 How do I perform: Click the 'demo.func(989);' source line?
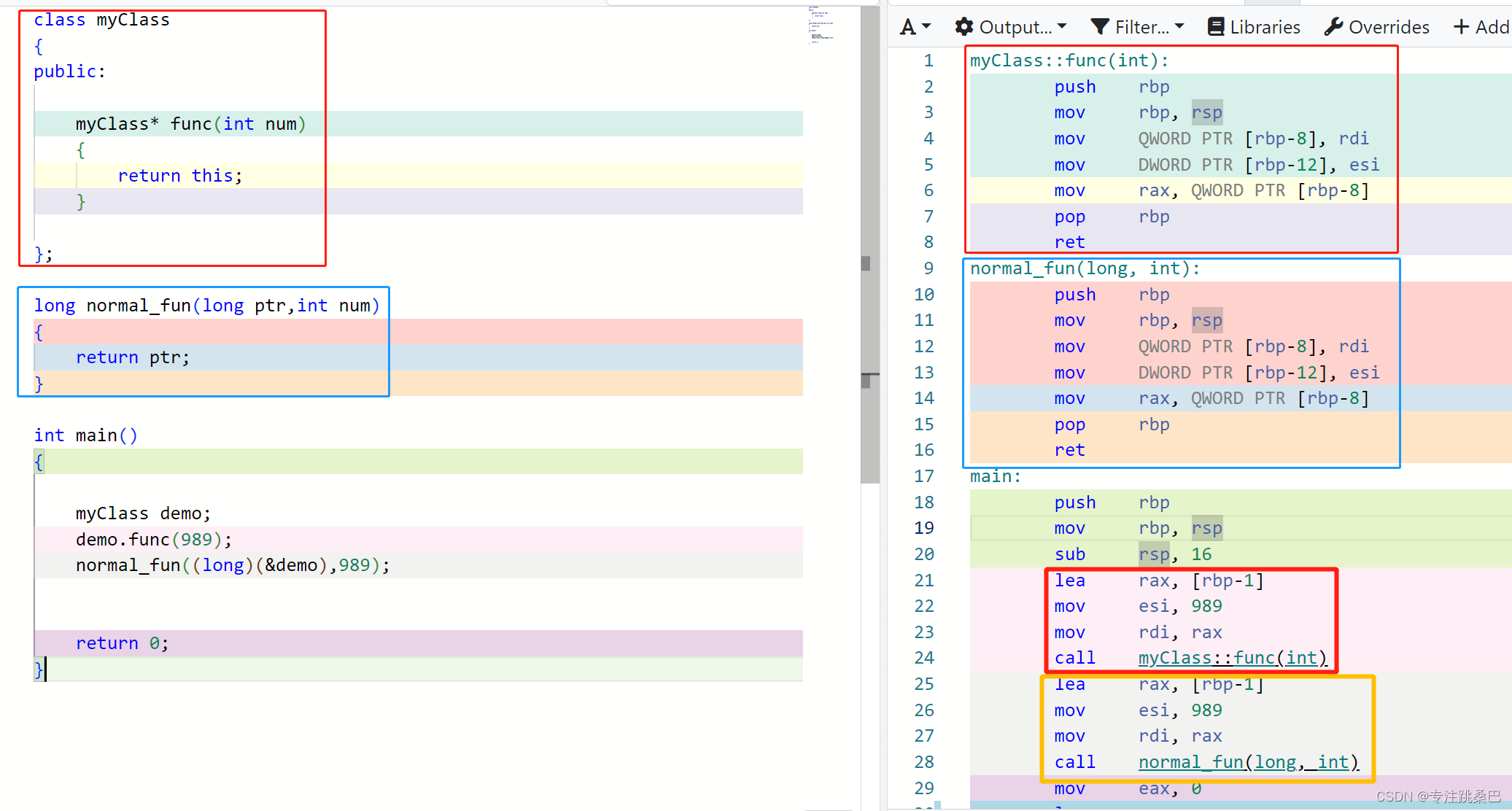coord(153,540)
